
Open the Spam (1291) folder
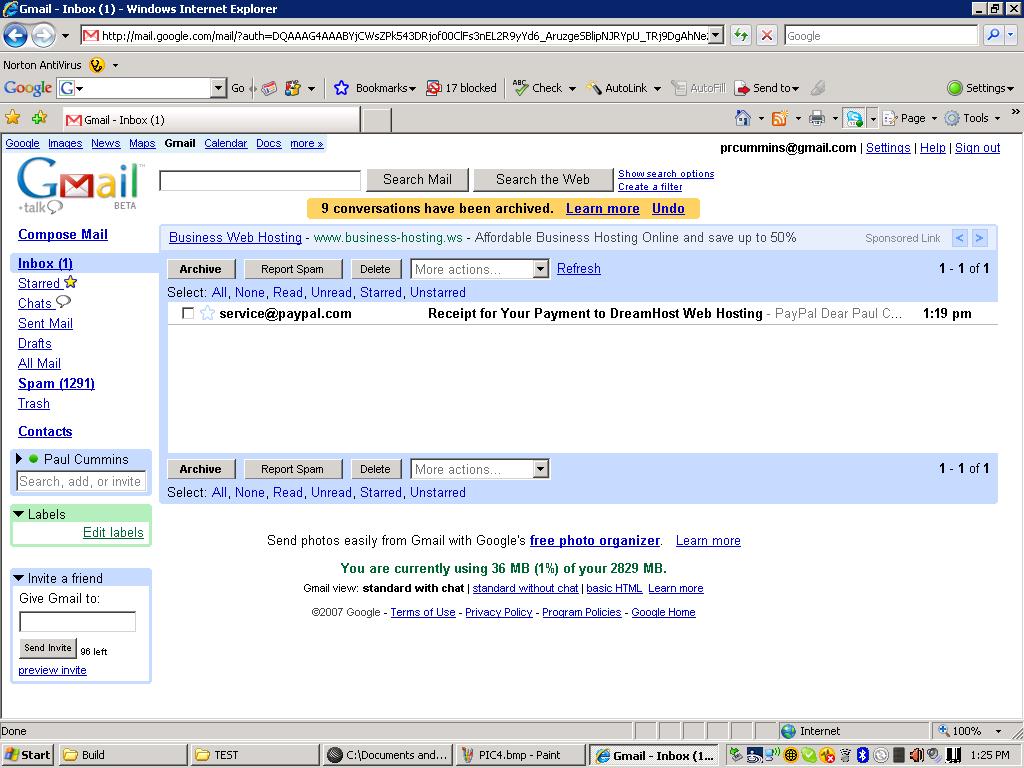pos(56,383)
